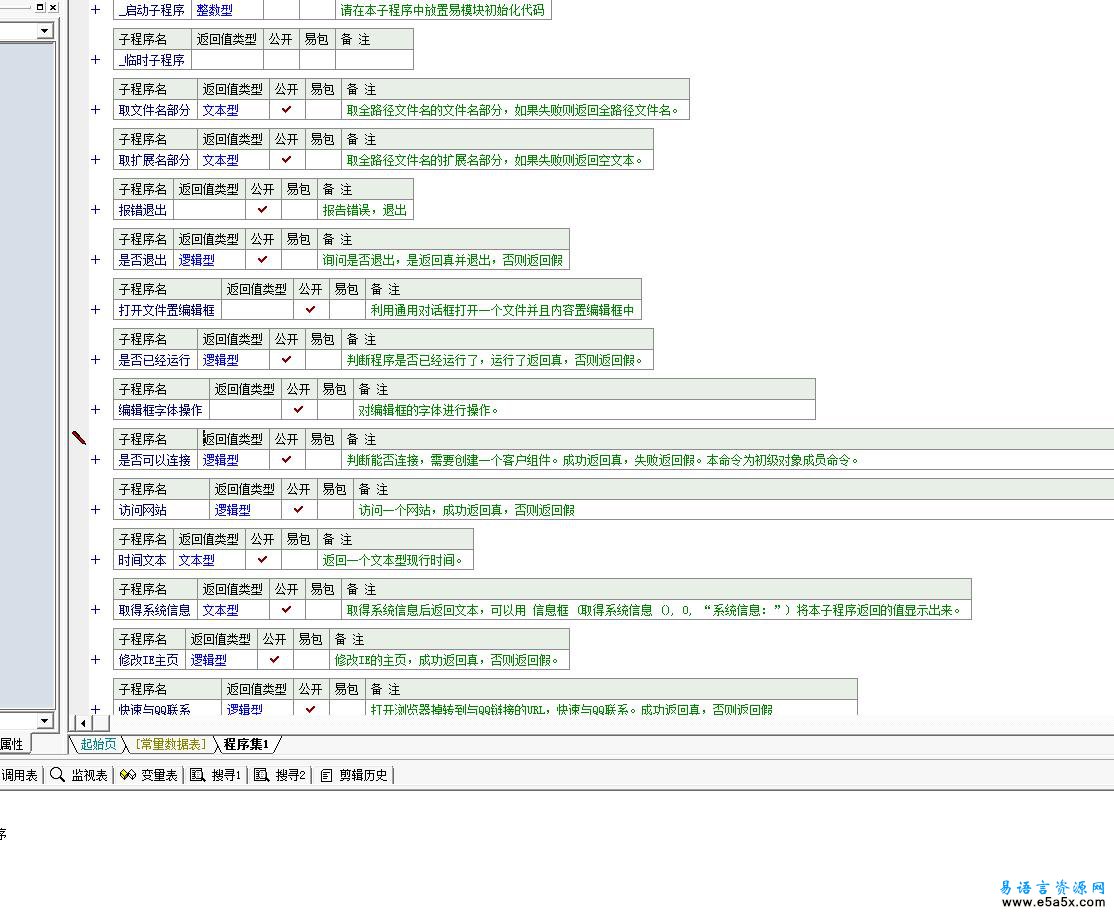
Task: Toggle 公开 checkmark for 报错退出
Action: 263,210
